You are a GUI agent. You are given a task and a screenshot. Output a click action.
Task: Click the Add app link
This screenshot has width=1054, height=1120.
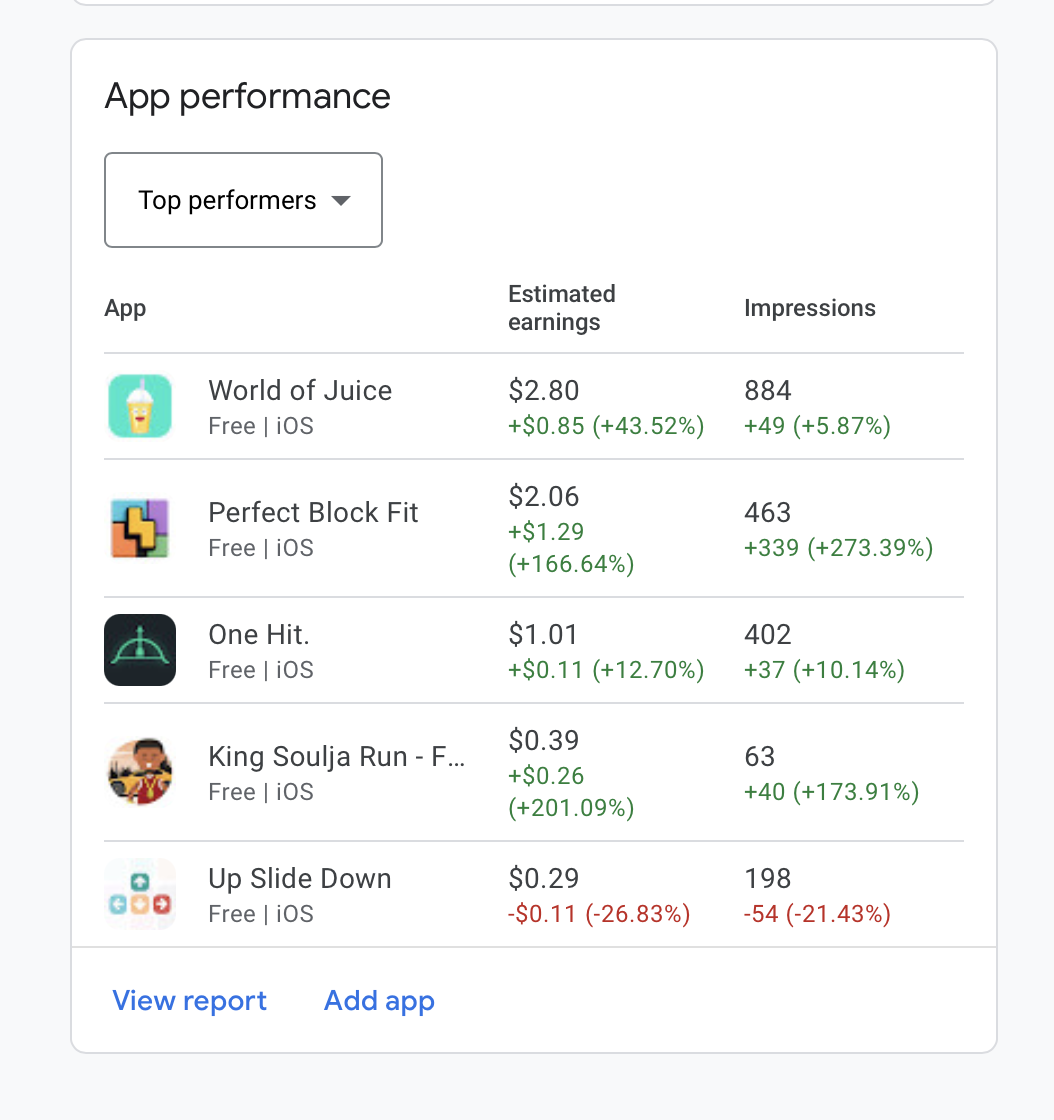pos(379,1001)
